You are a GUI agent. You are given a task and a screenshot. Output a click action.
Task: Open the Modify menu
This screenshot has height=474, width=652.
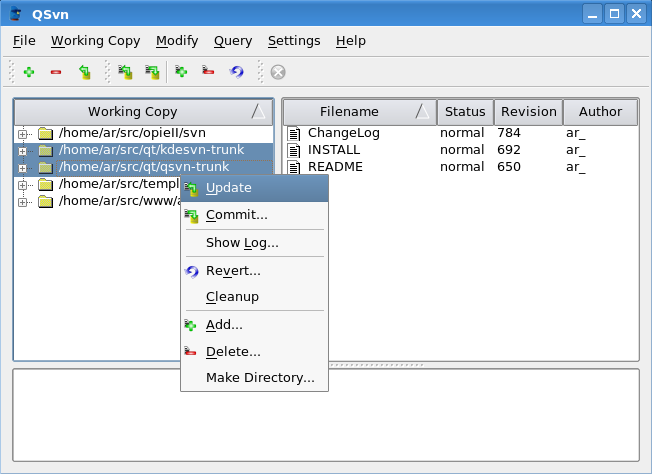tap(177, 41)
